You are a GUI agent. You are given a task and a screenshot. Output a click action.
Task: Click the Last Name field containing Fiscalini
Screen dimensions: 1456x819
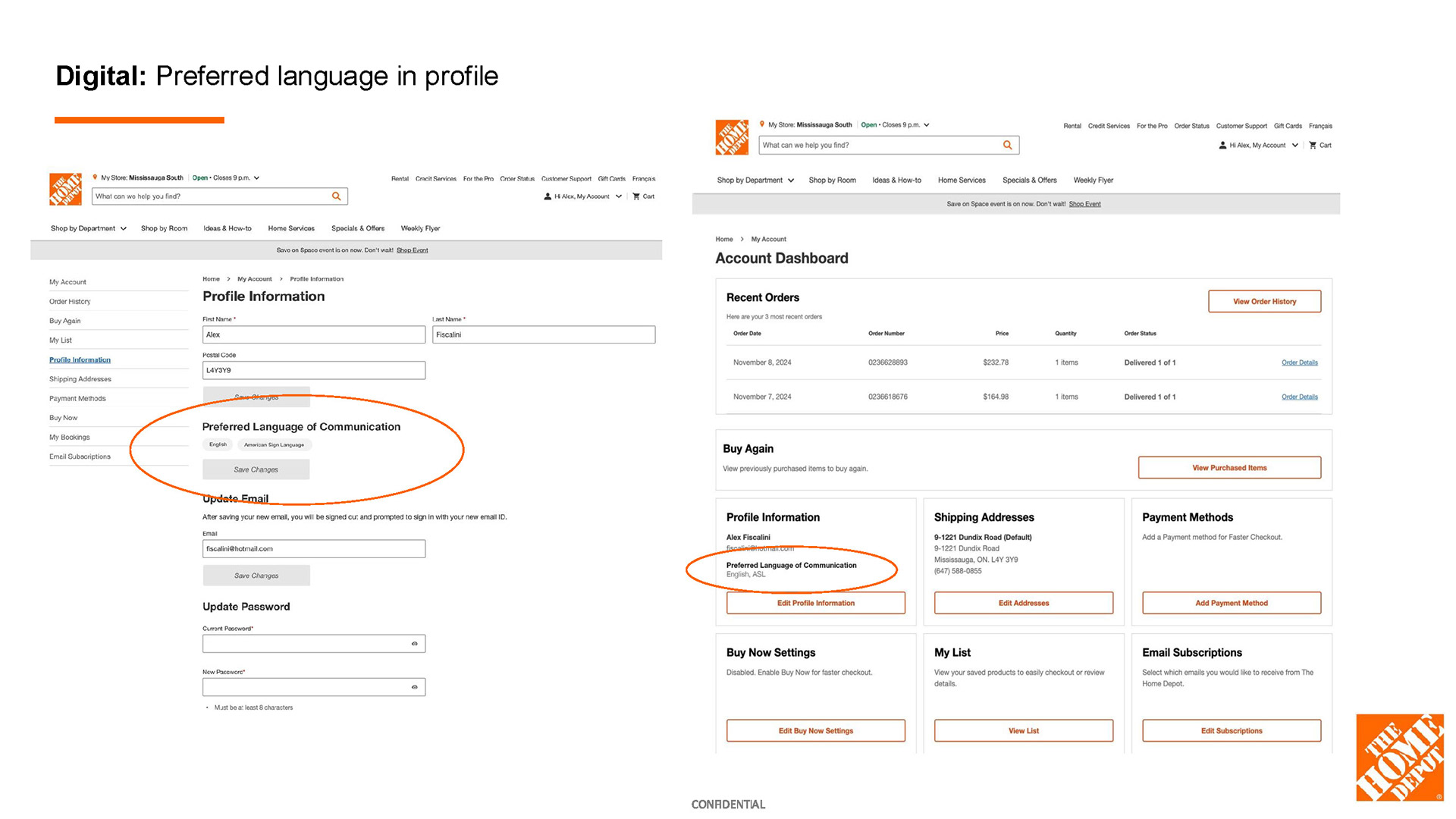pyautogui.click(x=544, y=334)
